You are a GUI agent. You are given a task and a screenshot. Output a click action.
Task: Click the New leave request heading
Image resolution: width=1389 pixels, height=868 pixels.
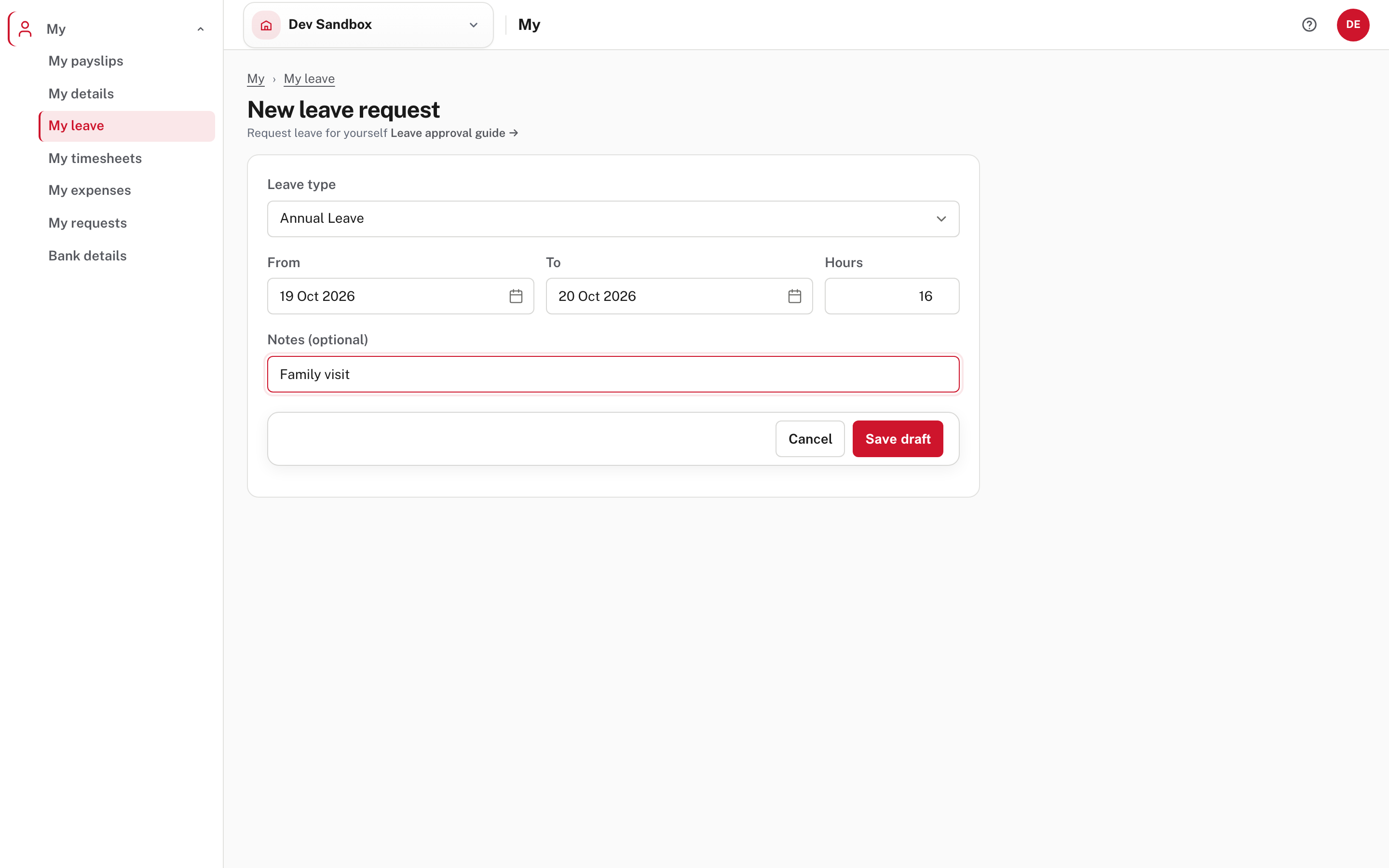point(343,109)
